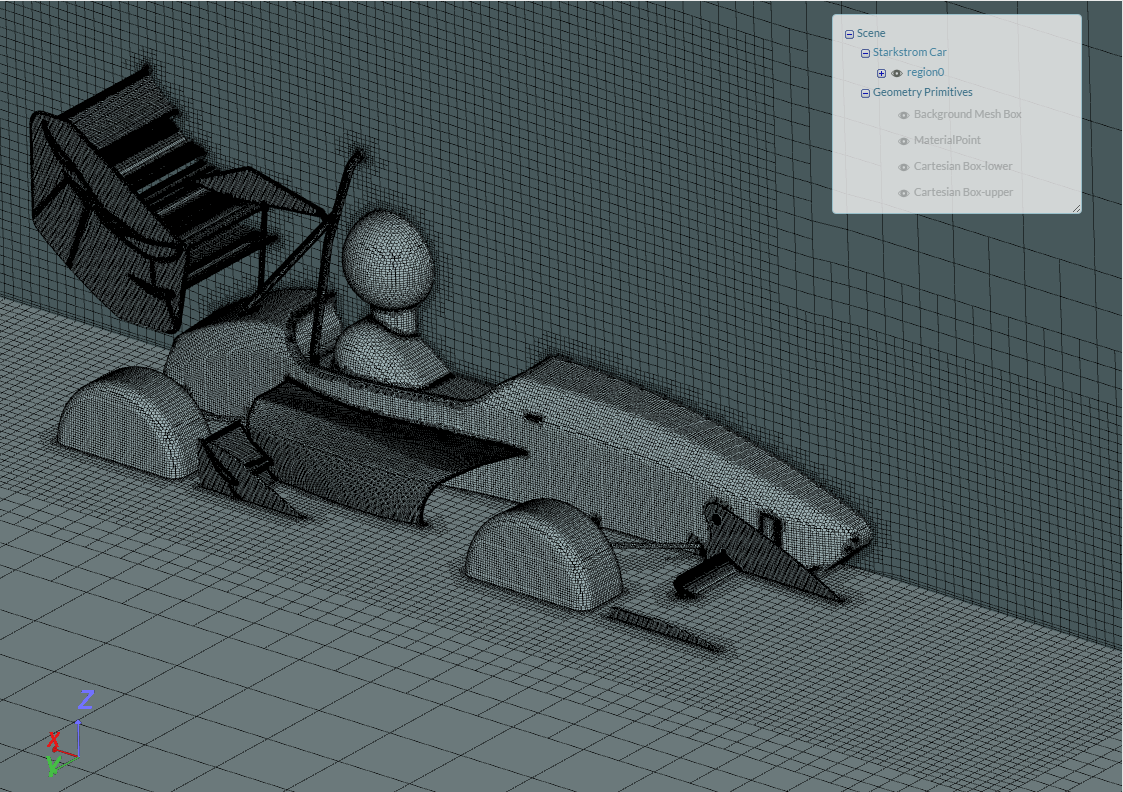Click the red X axis label on orientation gizmo

[54, 739]
